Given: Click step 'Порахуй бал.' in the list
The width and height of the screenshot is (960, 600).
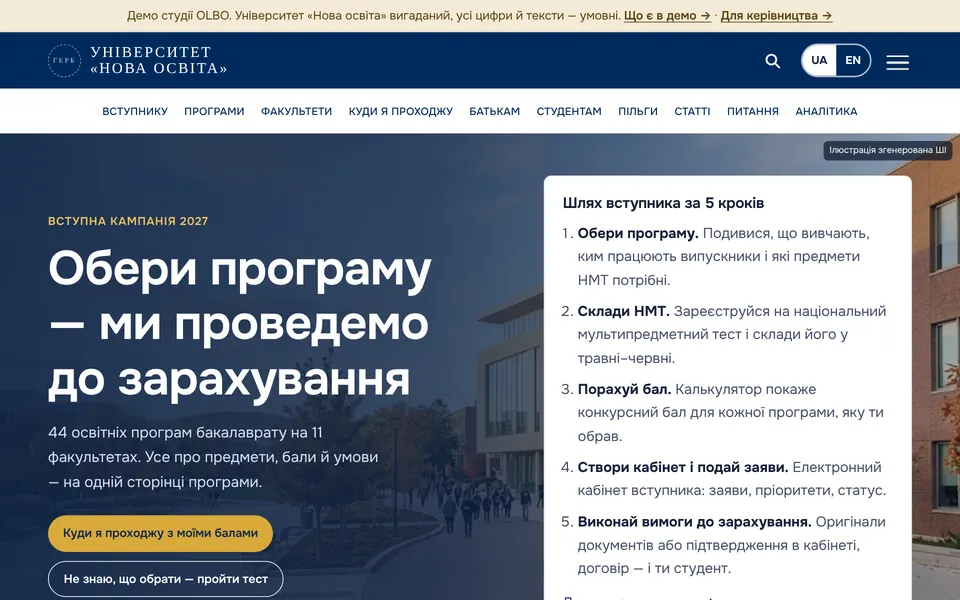Looking at the screenshot, I should pos(624,389).
